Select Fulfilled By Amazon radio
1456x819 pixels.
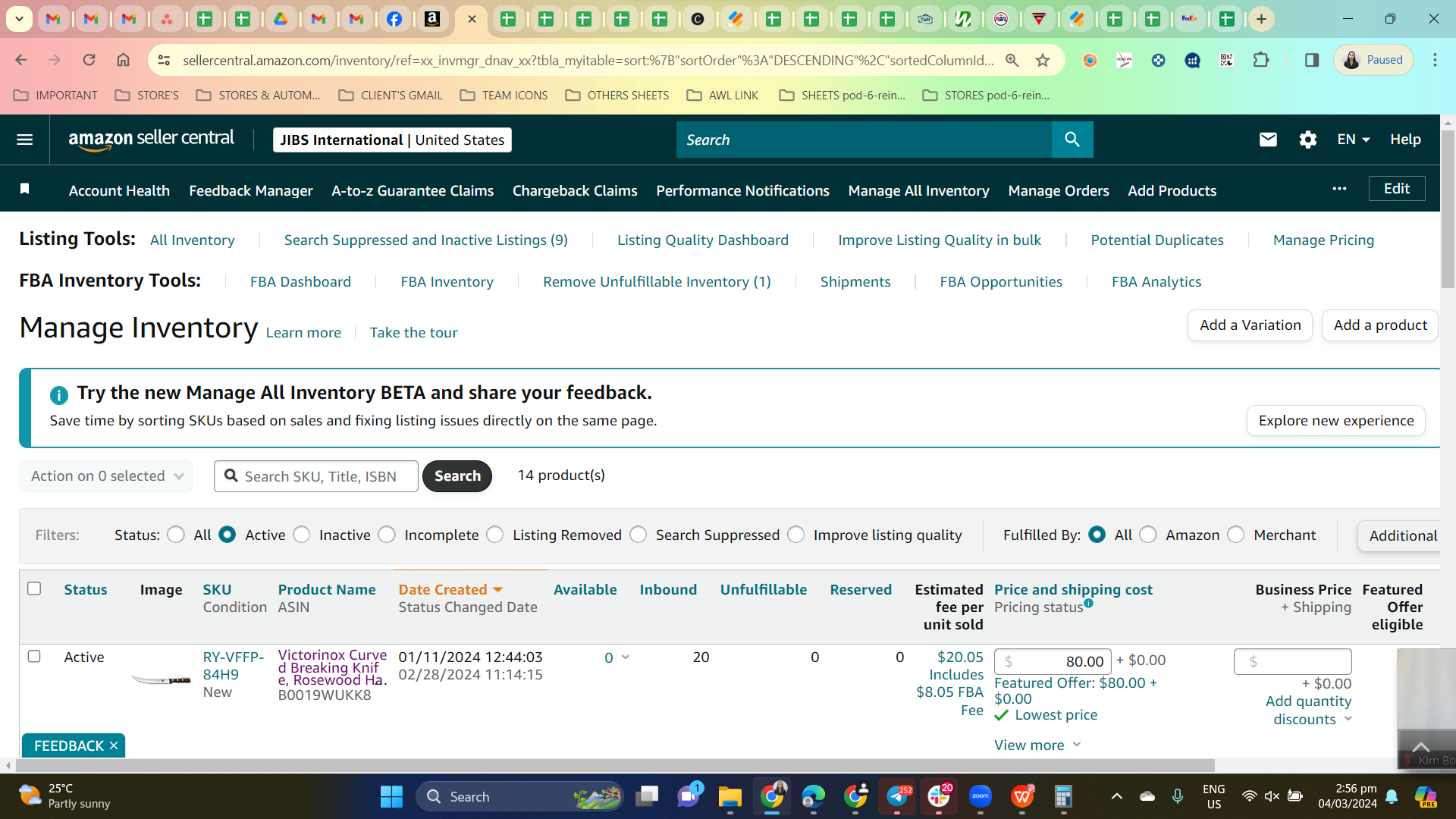[x=1148, y=535]
